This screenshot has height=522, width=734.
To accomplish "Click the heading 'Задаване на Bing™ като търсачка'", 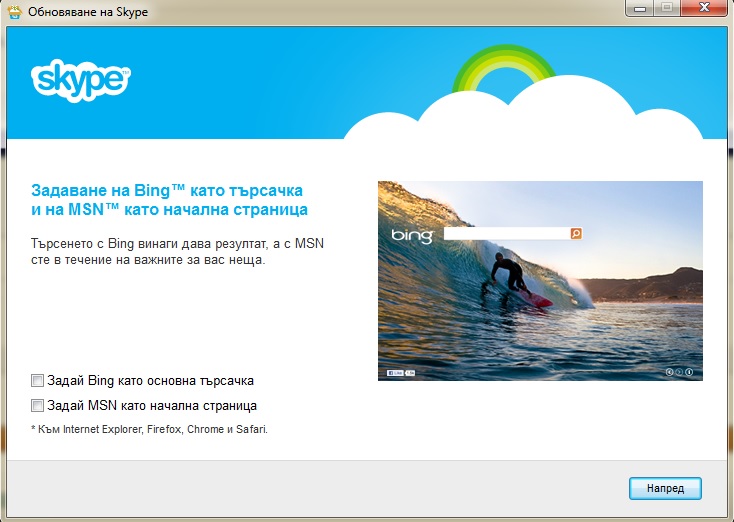I will click(167, 191).
